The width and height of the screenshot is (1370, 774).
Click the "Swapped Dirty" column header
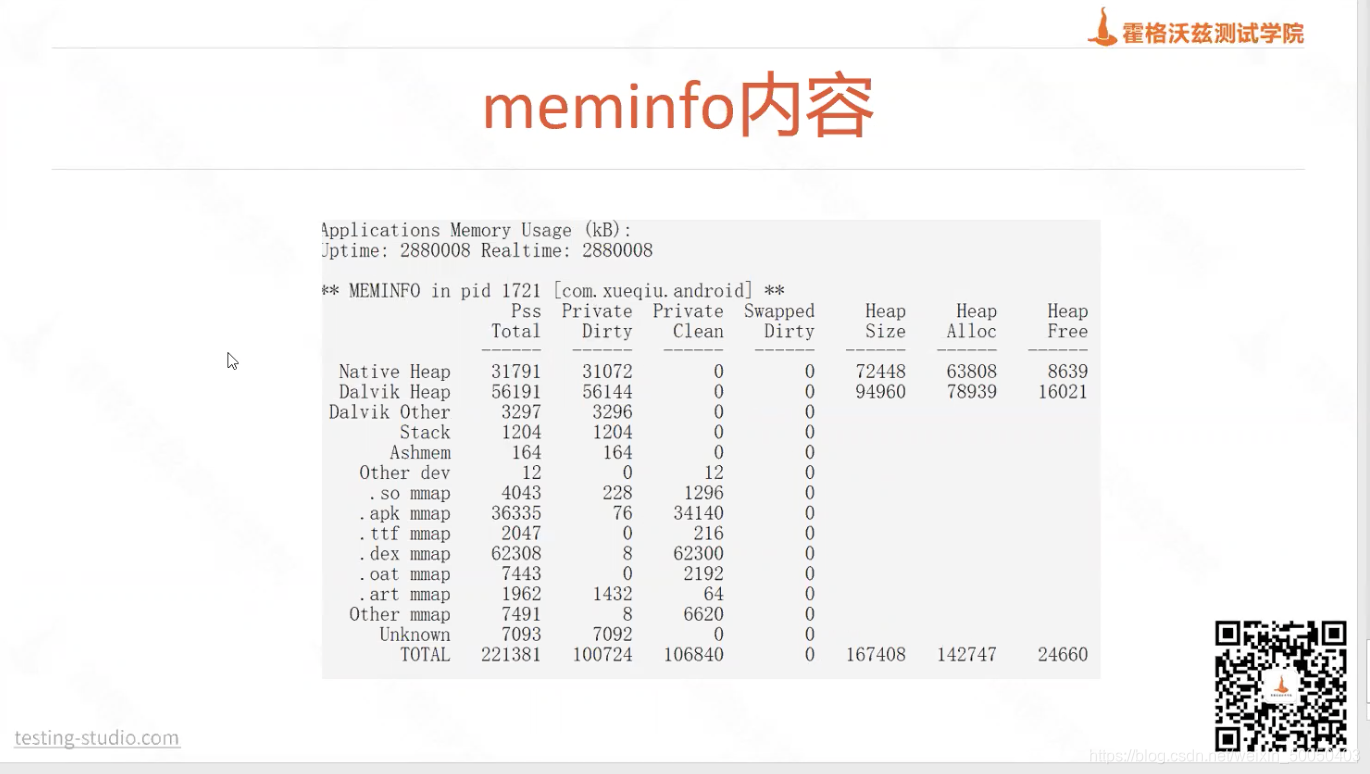[779, 321]
